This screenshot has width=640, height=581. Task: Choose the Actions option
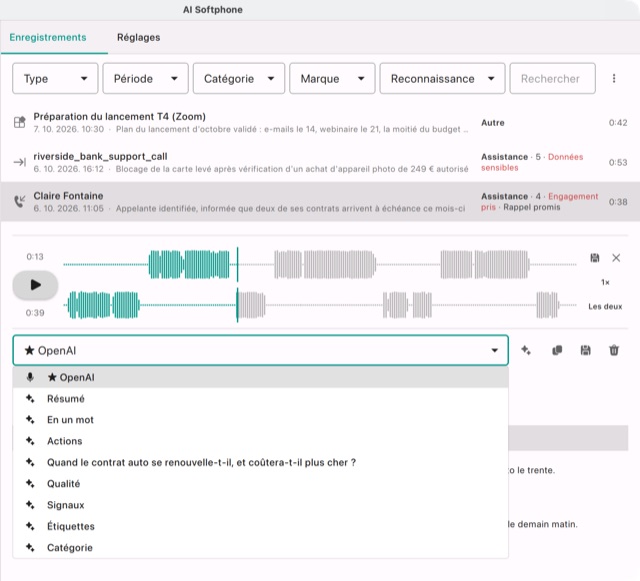[260, 441]
